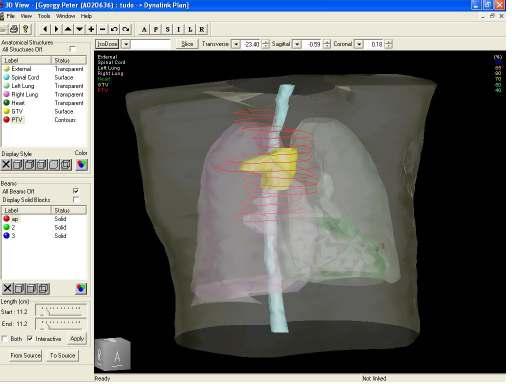Rotate view right with right arrow icon
The image size is (512, 384).
coord(56,29)
